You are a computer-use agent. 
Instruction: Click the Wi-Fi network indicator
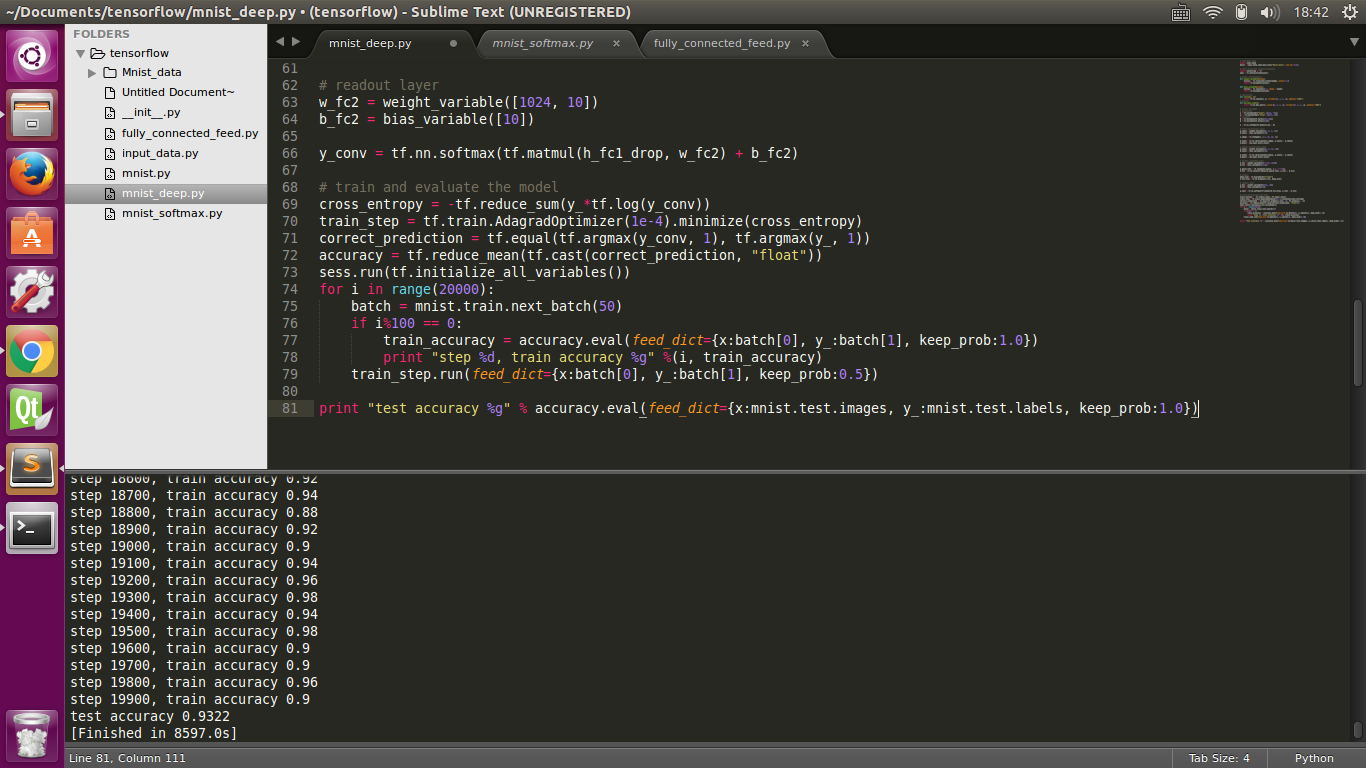(x=1213, y=12)
